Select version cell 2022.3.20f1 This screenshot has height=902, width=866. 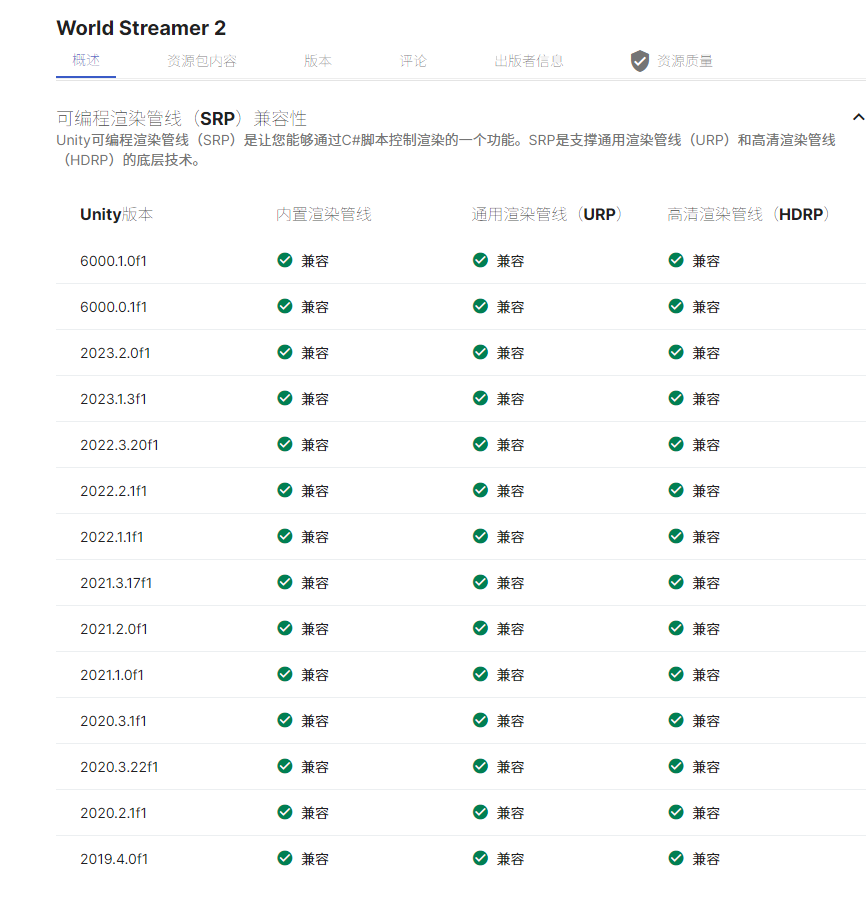[119, 445]
